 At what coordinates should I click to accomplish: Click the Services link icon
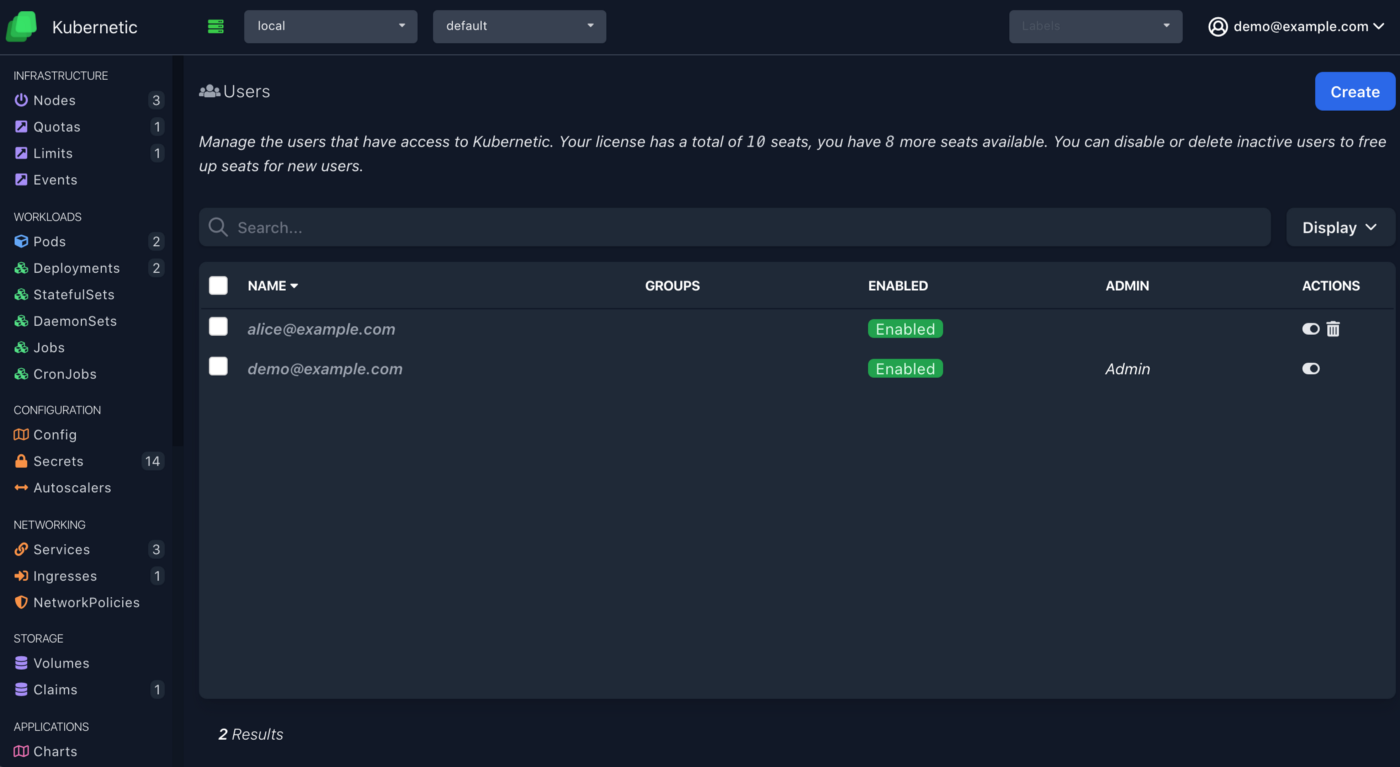[x=21, y=549]
